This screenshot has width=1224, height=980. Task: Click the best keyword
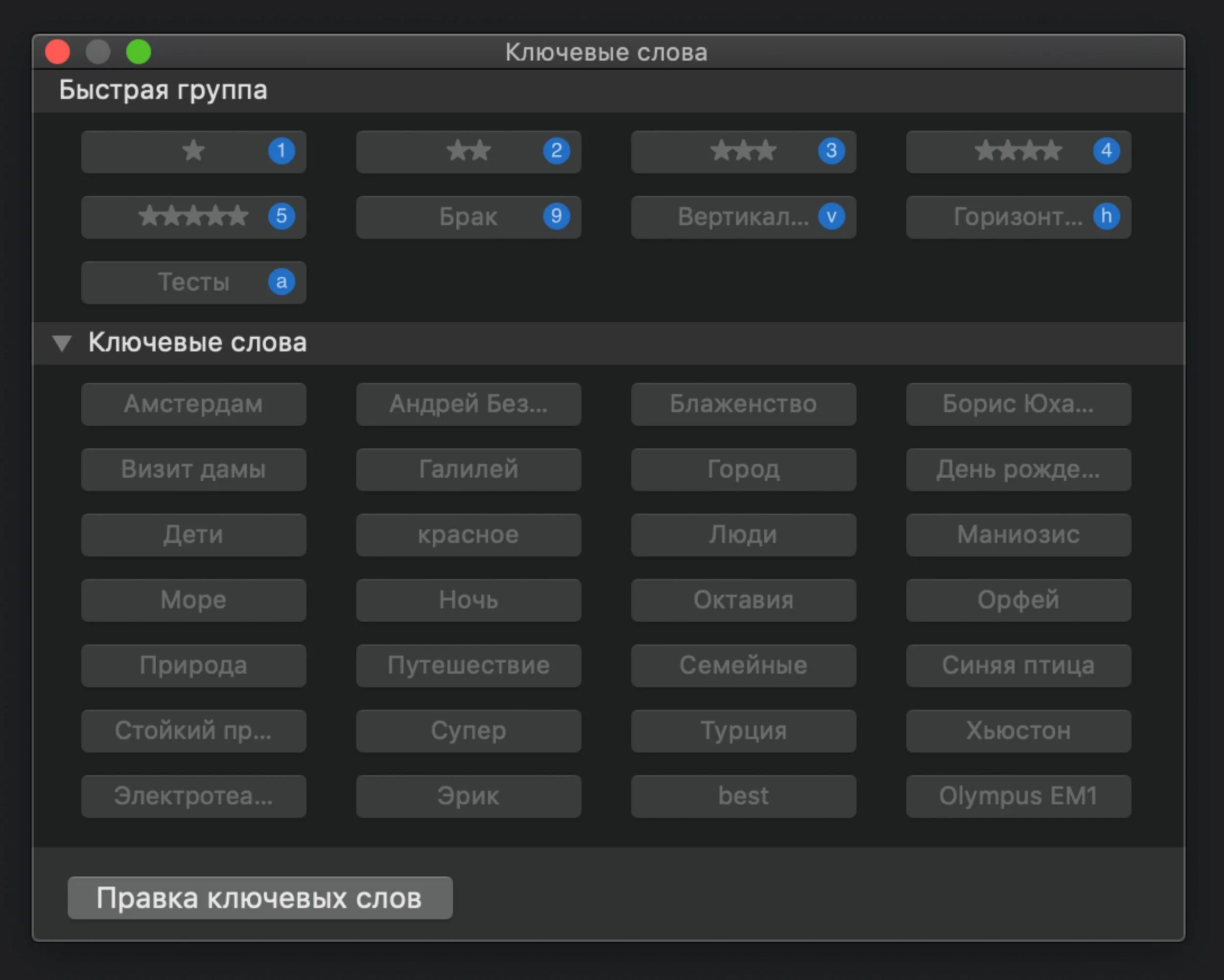[743, 796]
